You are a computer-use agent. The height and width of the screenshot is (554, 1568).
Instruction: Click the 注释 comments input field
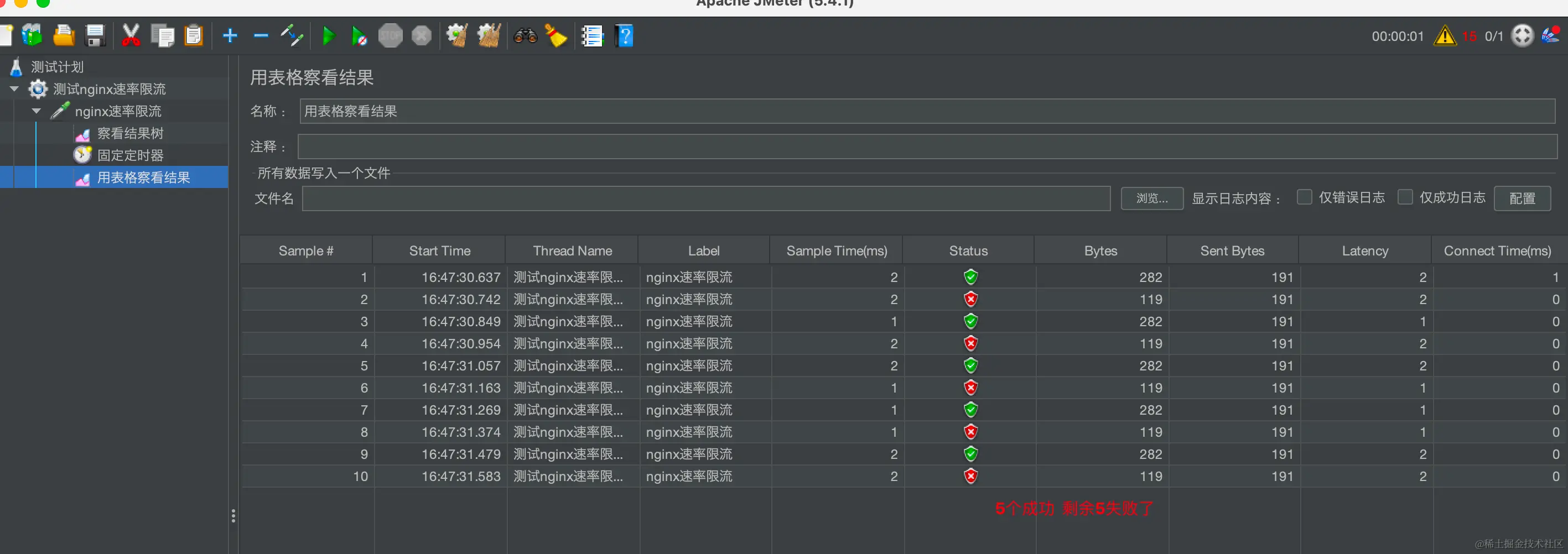coord(927,147)
